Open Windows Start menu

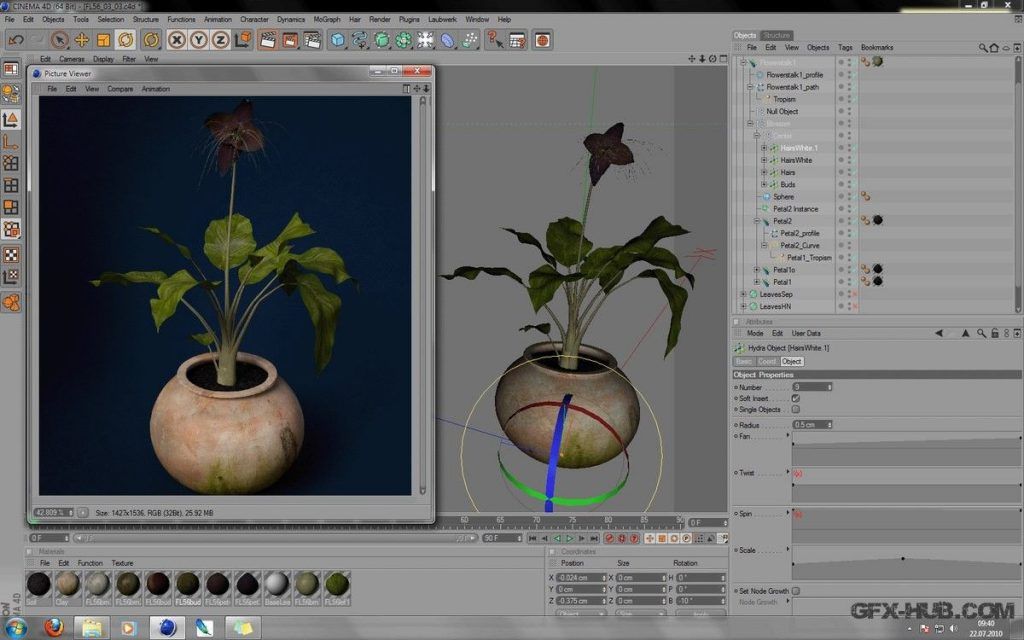tap(16, 628)
